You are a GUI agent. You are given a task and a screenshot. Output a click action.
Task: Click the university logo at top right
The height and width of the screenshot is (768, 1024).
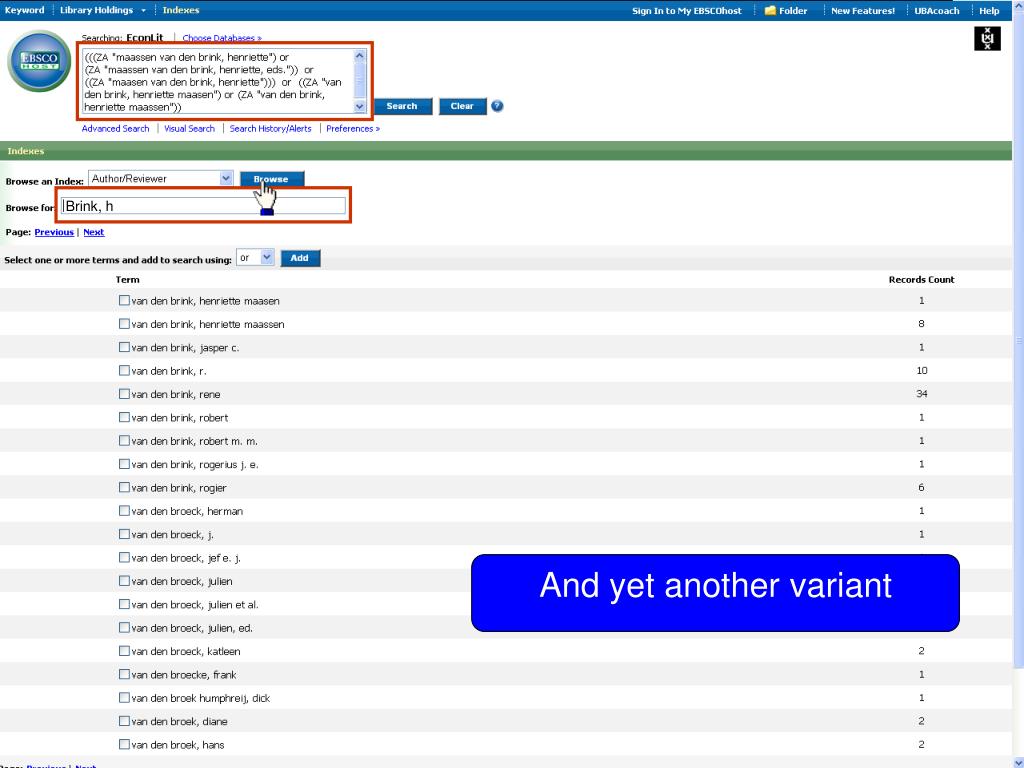[987, 39]
